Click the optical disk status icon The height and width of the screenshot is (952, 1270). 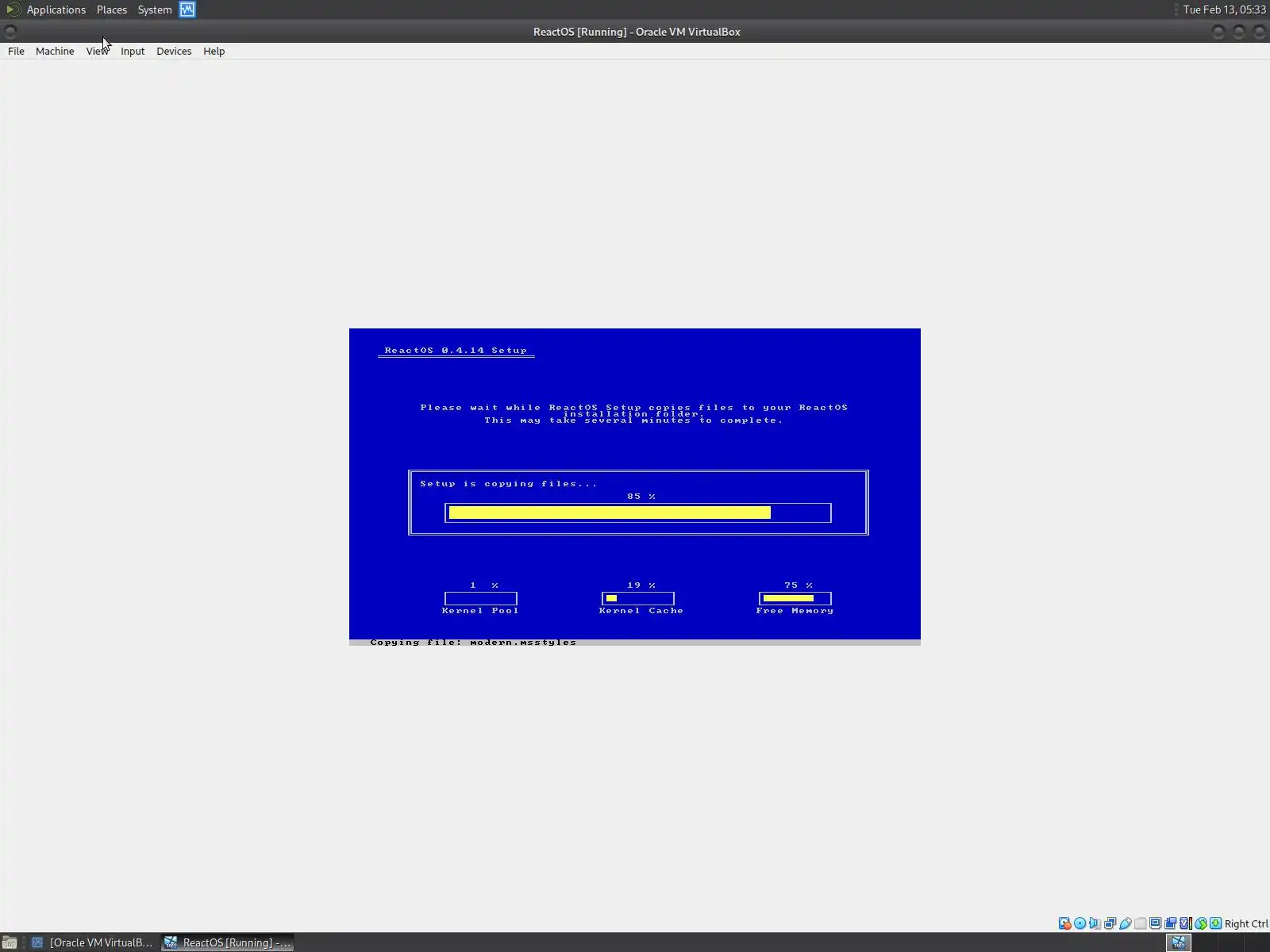(x=1080, y=923)
